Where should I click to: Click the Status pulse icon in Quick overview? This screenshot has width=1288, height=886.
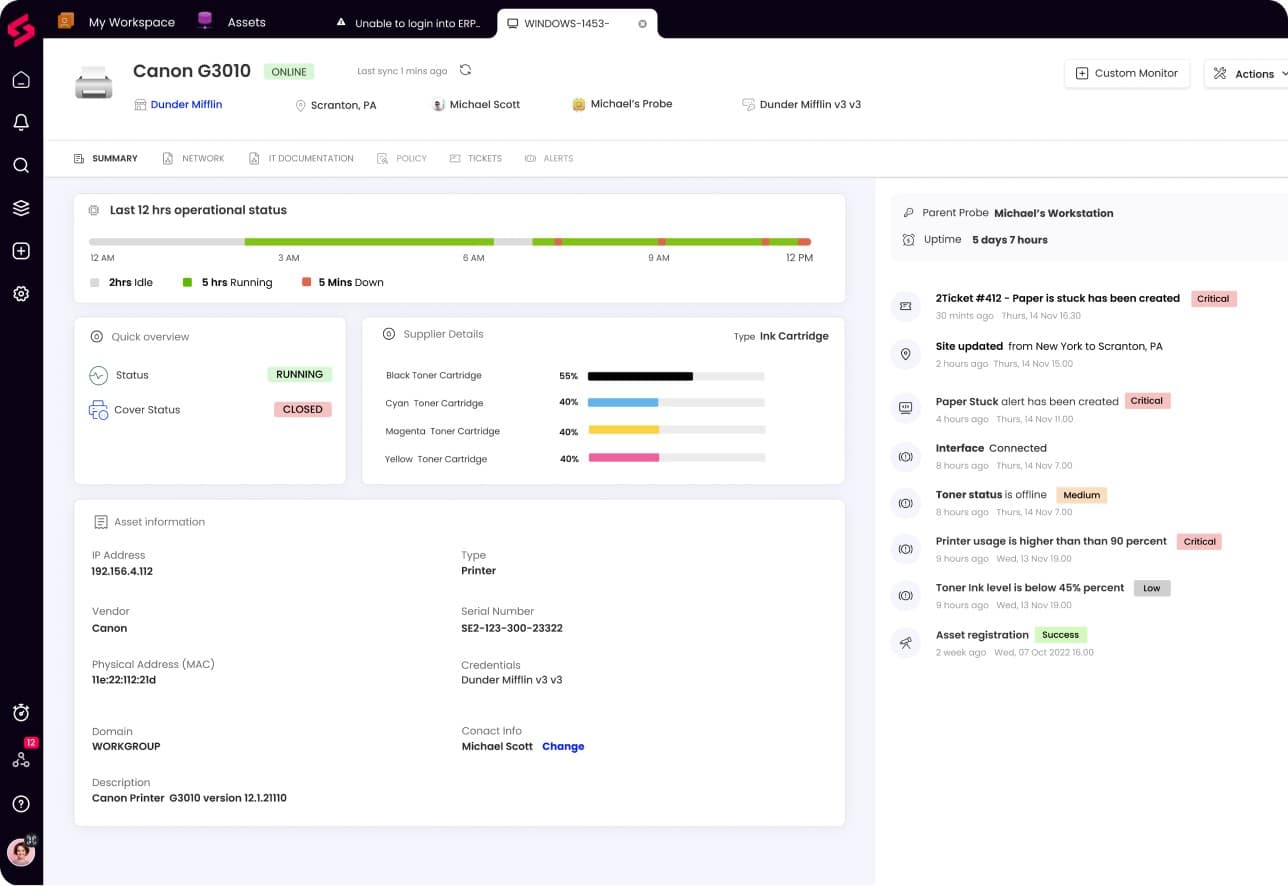(98, 376)
